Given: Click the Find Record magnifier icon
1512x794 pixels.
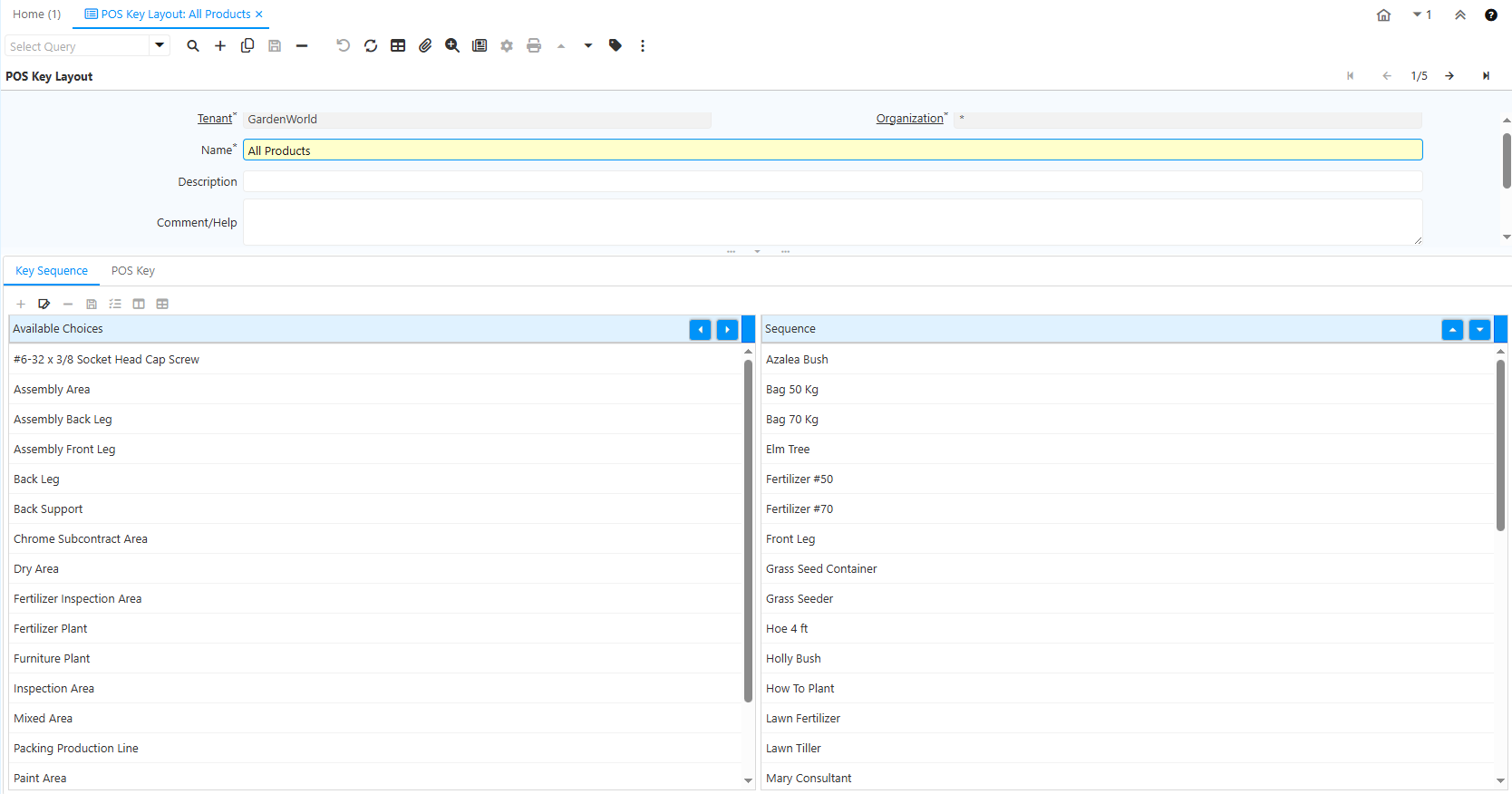Looking at the screenshot, I should point(193,46).
